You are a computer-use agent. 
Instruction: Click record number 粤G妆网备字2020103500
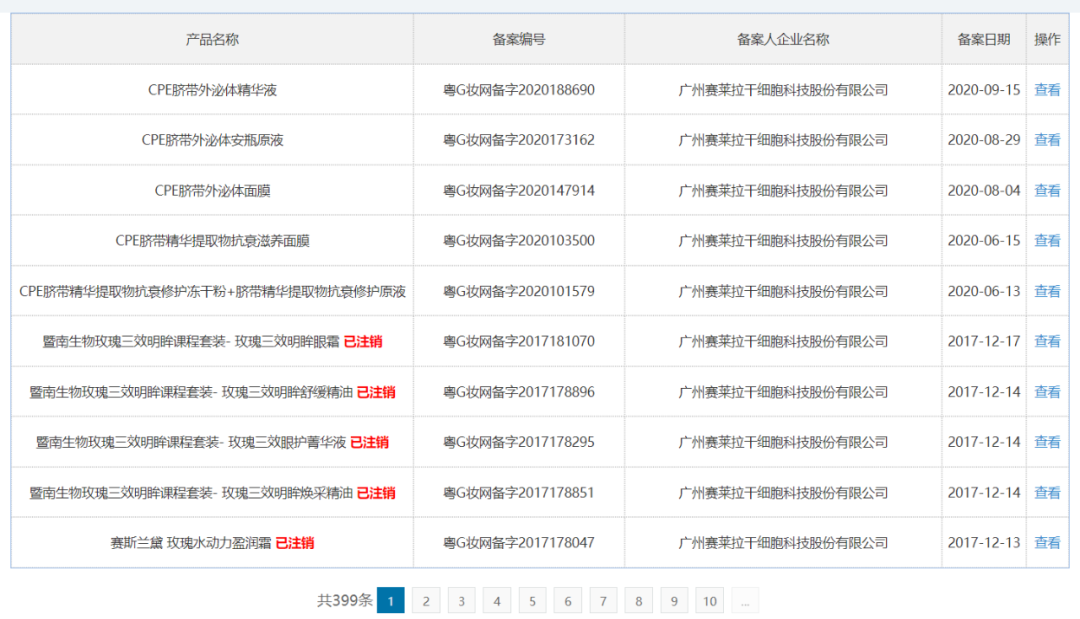tap(519, 240)
